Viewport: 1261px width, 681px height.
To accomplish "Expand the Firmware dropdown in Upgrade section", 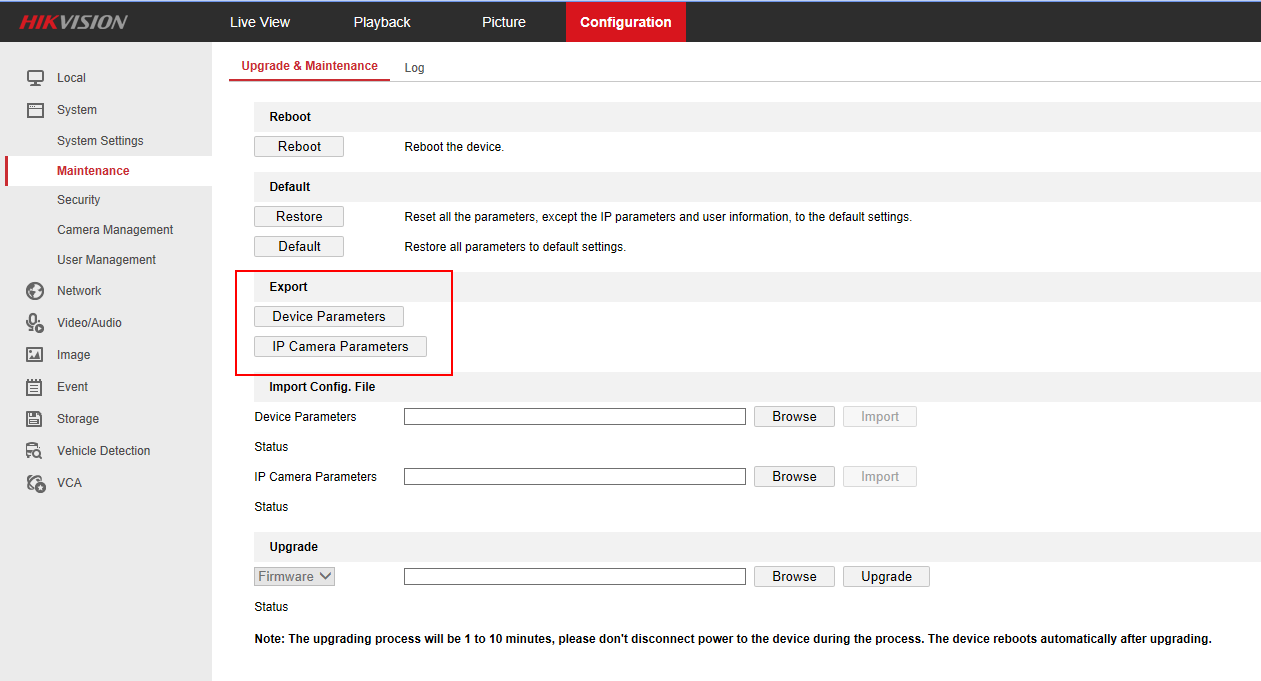I will click(295, 577).
